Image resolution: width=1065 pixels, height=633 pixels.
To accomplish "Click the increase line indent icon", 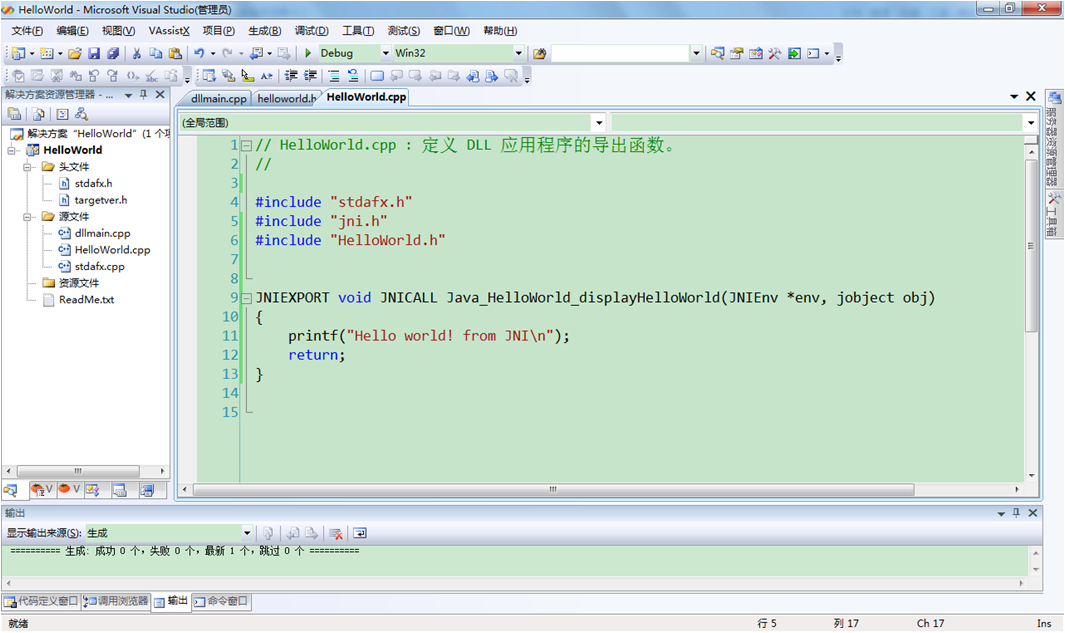I will [x=310, y=75].
